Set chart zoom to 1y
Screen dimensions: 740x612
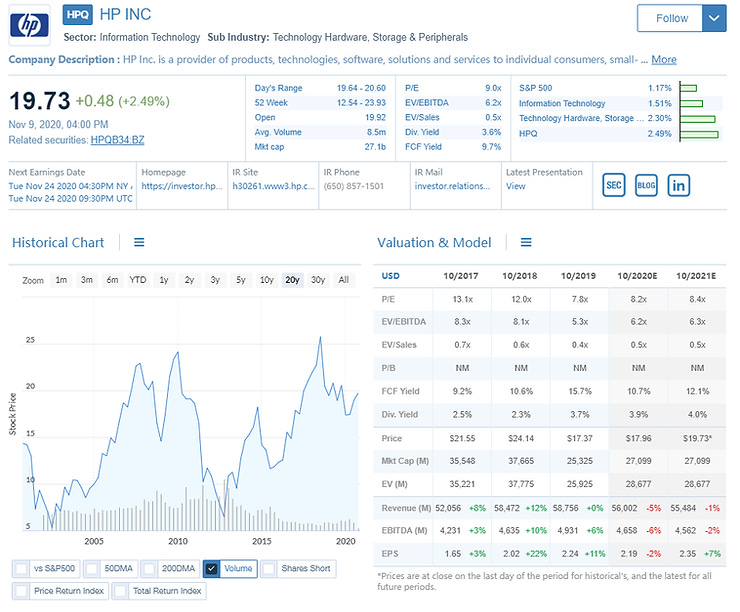point(164,280)
